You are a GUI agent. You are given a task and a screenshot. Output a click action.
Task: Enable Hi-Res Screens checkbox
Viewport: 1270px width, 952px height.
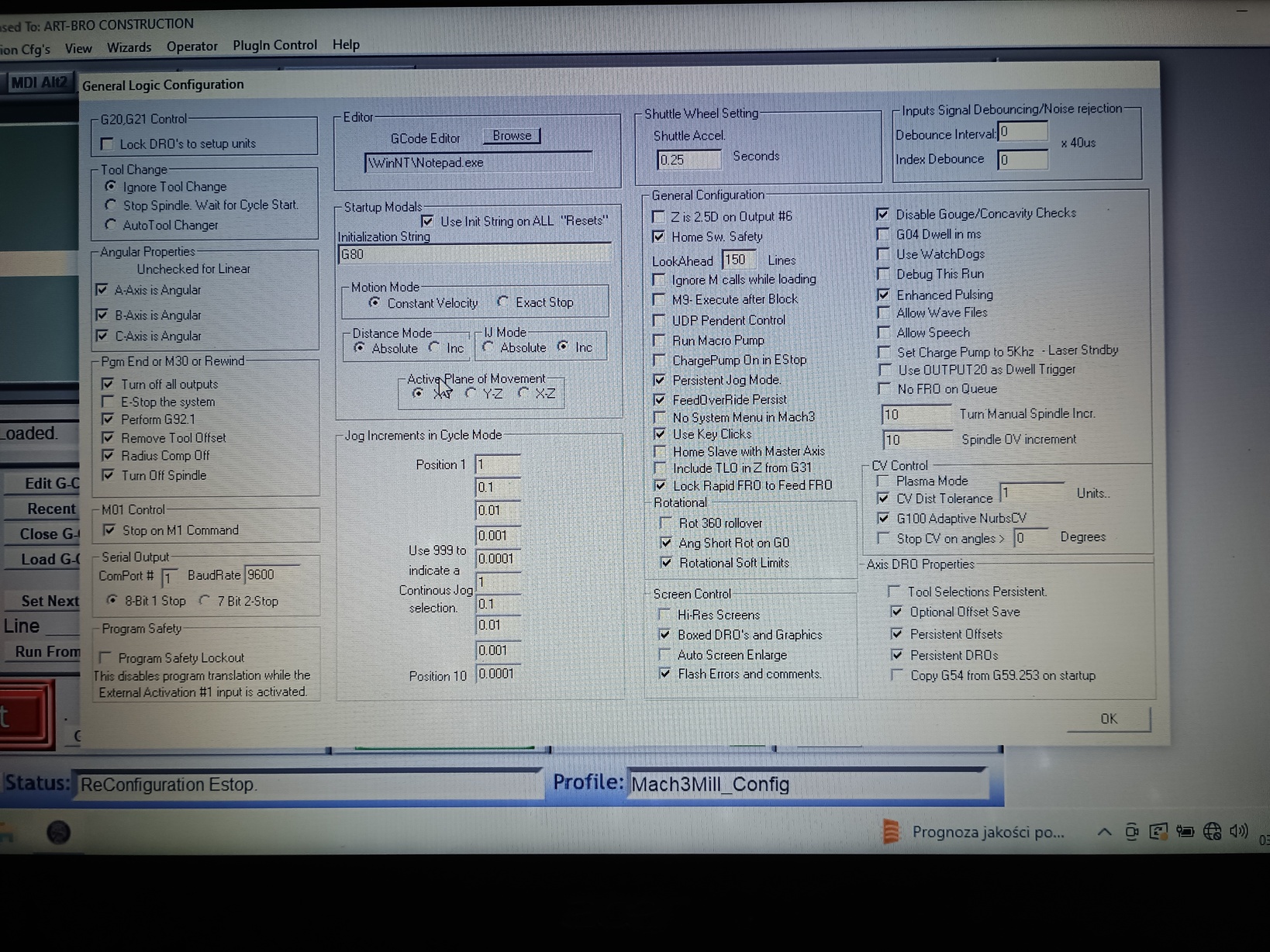pos(664,614)
